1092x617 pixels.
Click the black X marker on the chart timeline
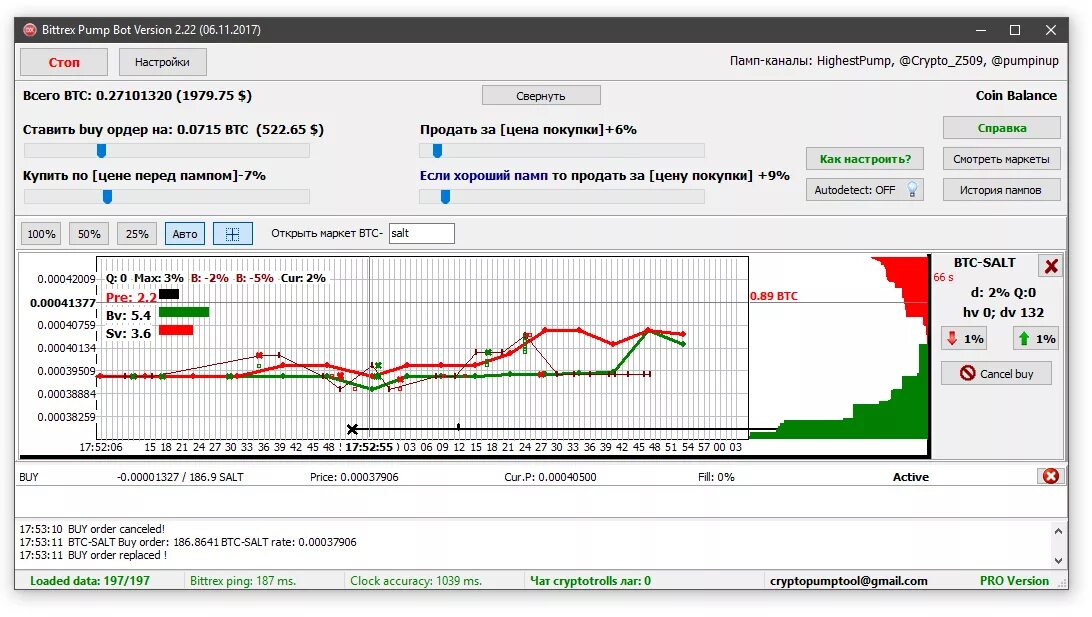click(352, 429)
